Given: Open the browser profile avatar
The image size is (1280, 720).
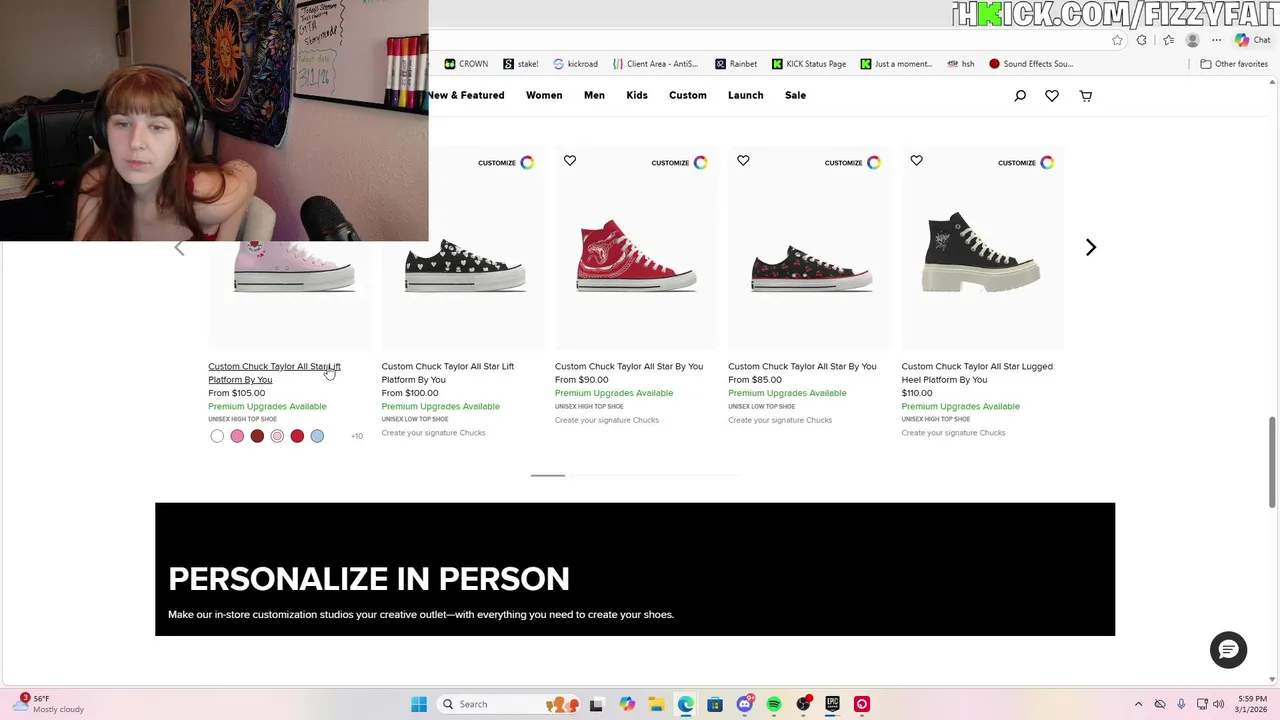Looking at the screenshot, I should click(x=1192, y=40).
